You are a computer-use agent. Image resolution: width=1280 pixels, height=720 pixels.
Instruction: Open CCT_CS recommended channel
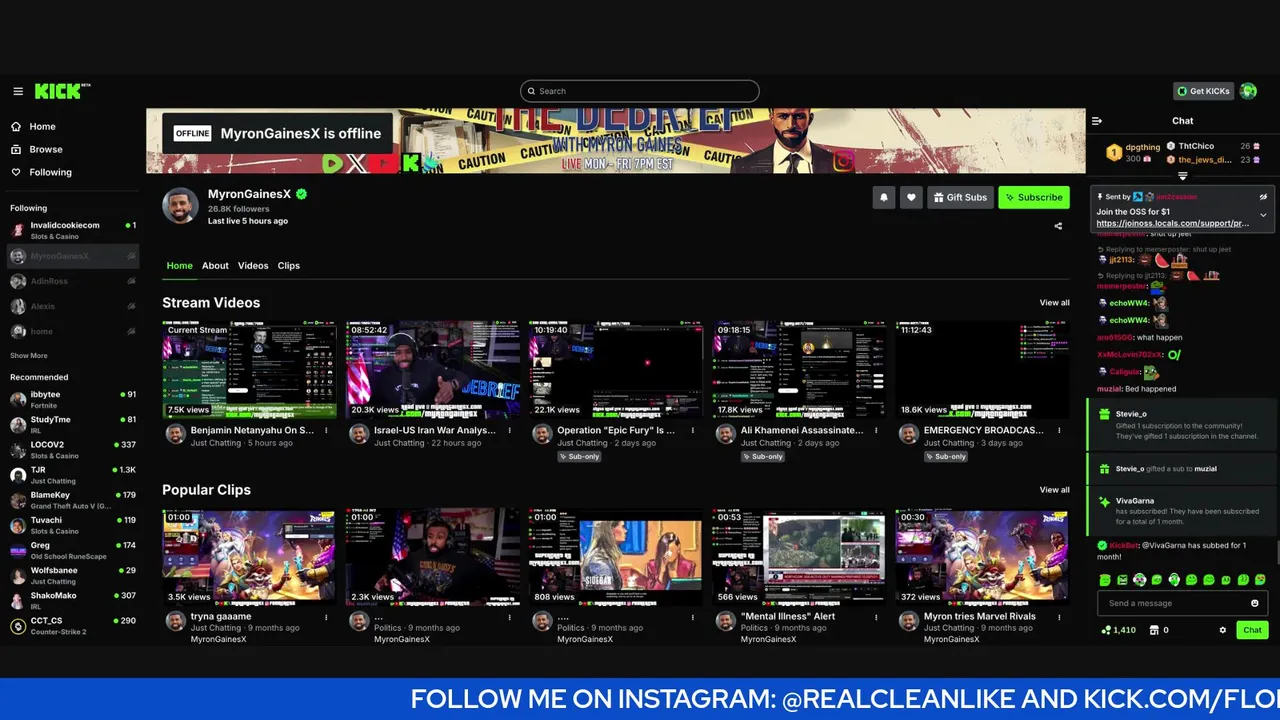coord(72,625)
